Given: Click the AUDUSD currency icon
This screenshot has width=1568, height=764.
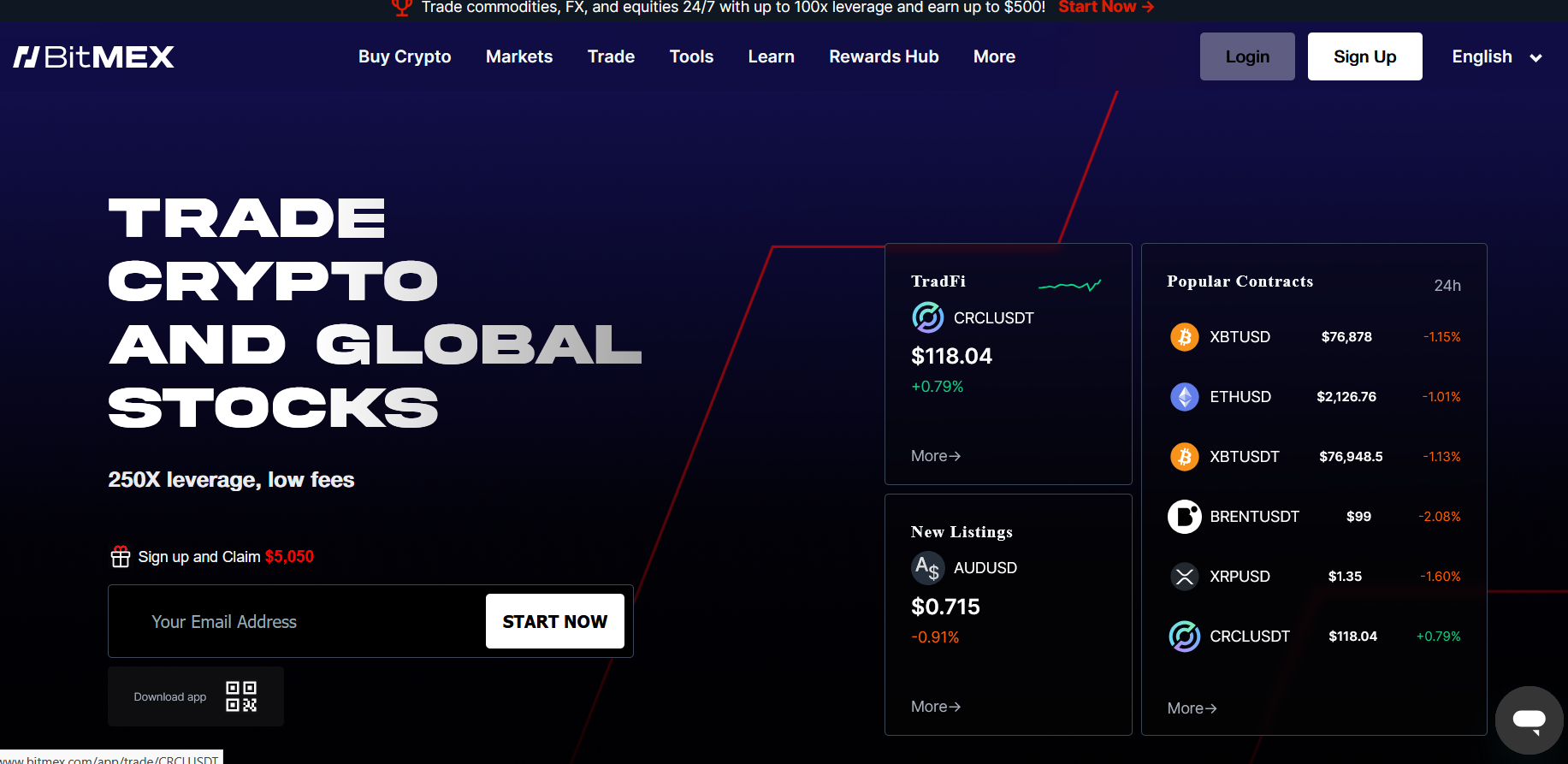Looking at the screenshot, I should (928, 568).
